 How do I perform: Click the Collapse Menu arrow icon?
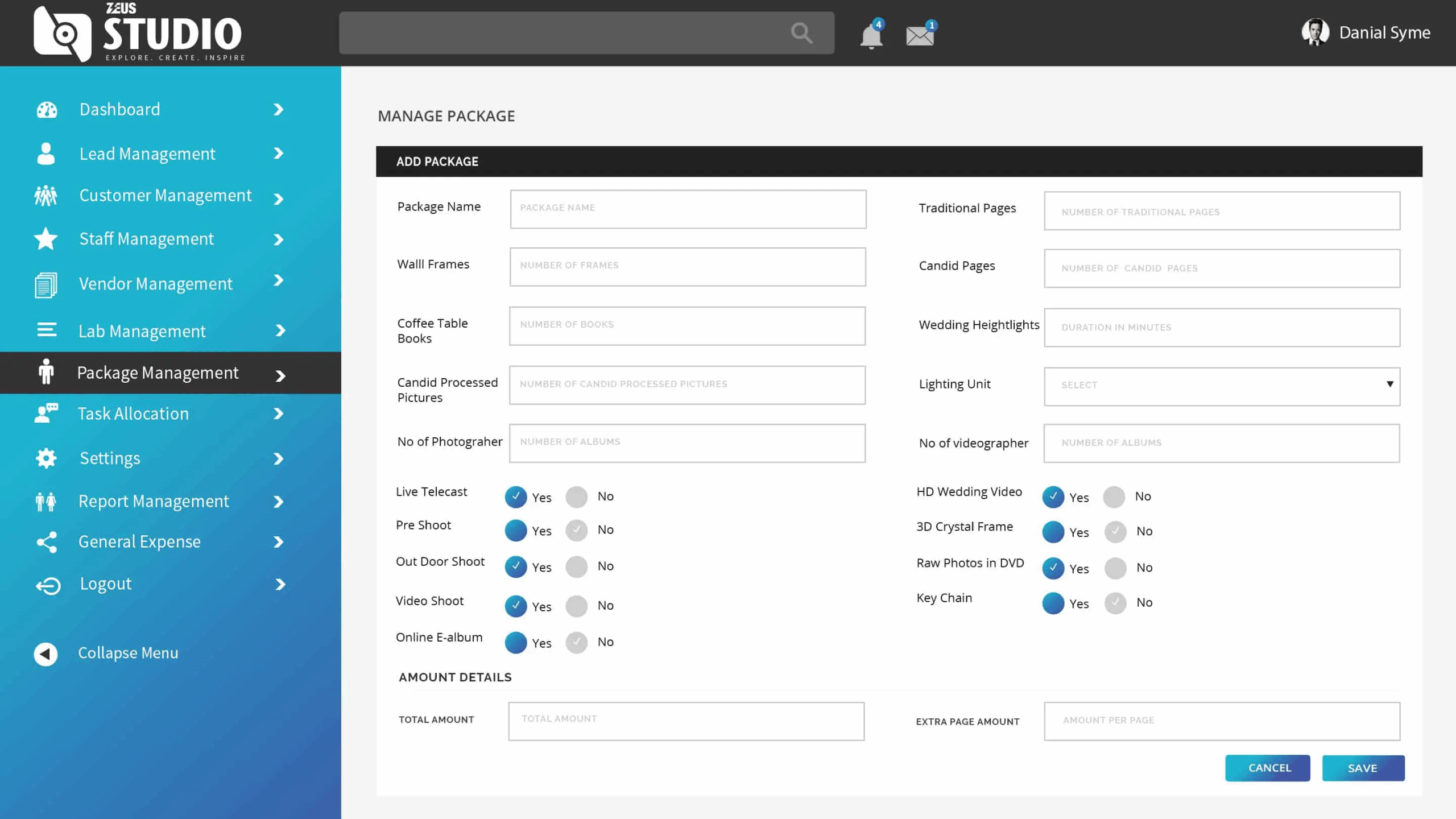tap(45, 654)
